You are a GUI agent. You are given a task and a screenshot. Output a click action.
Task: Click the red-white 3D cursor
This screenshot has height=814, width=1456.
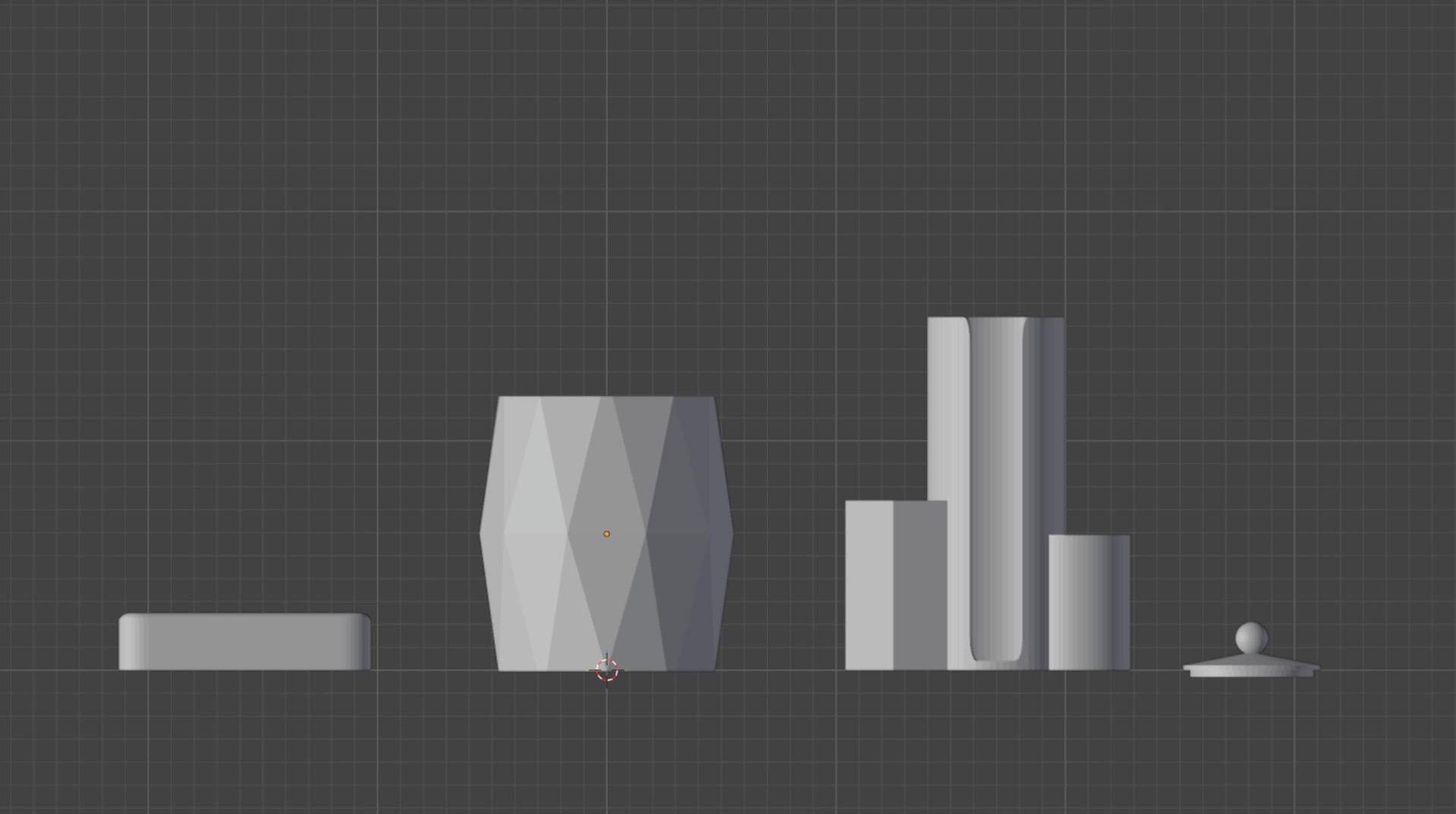[x=607, y=671]
